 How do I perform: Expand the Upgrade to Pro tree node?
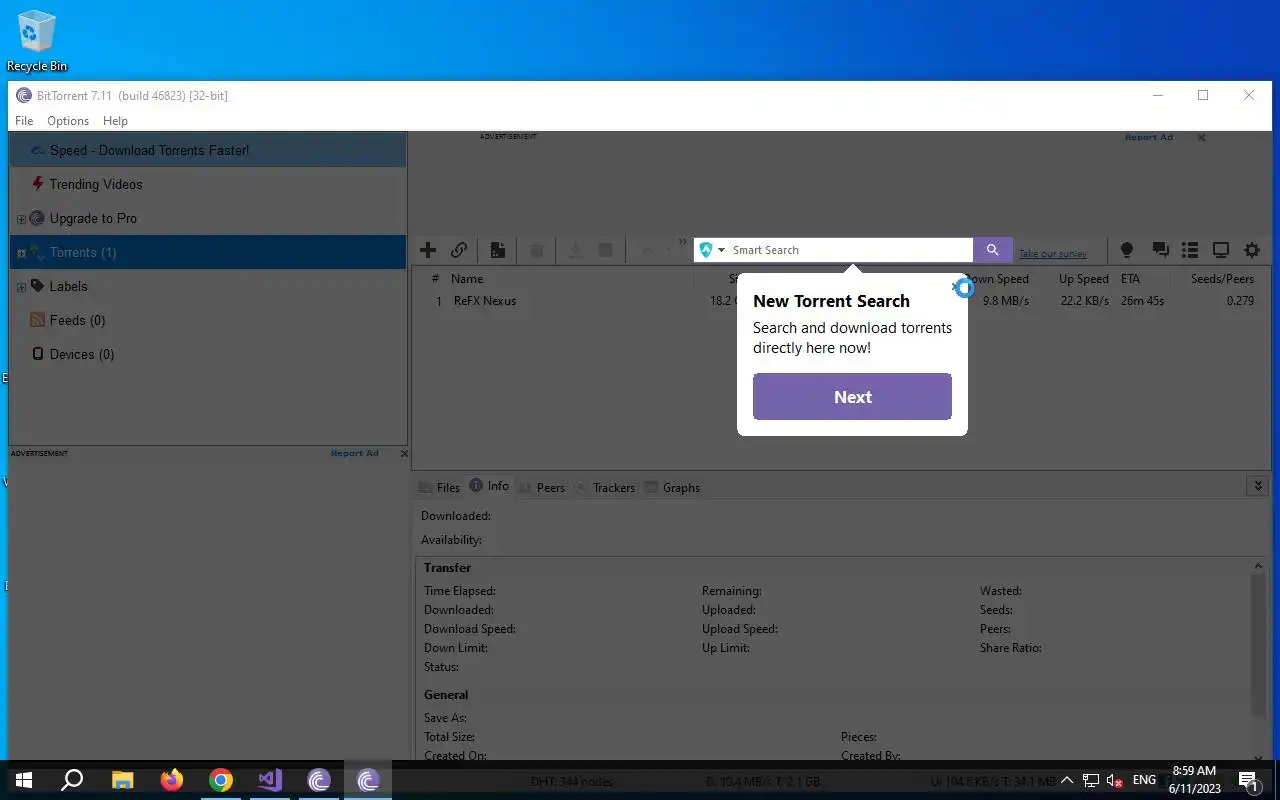21,219
